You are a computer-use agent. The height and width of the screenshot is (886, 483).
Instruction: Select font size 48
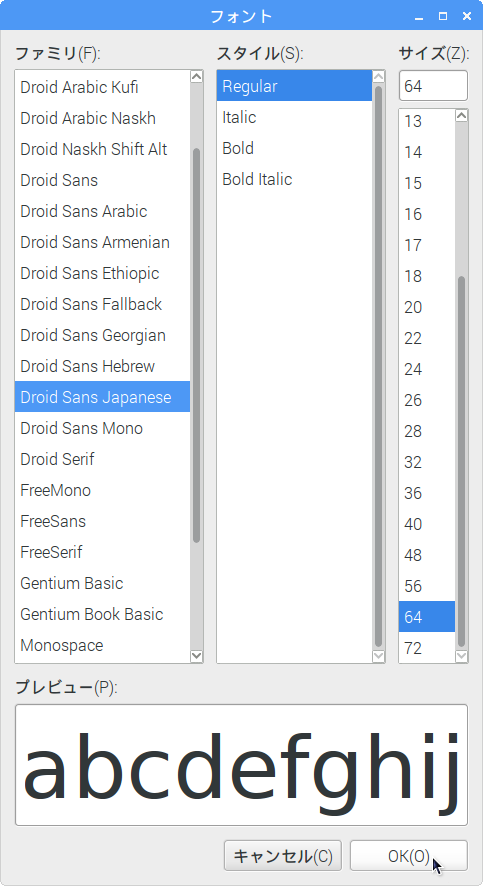point(427,555)
